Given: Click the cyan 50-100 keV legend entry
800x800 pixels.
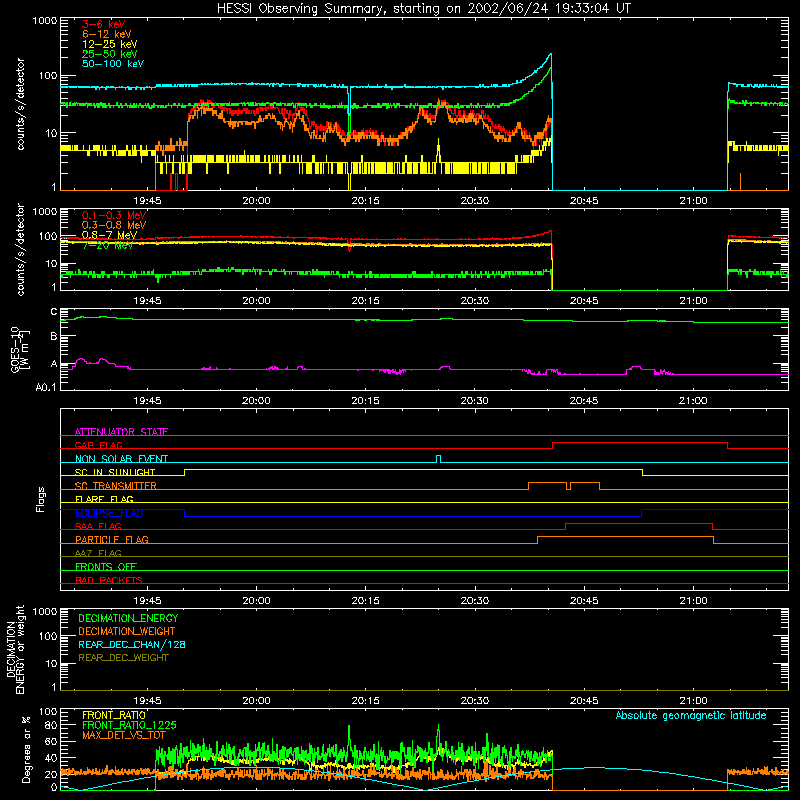Looking at the screenshot, I should pos(113,64).
